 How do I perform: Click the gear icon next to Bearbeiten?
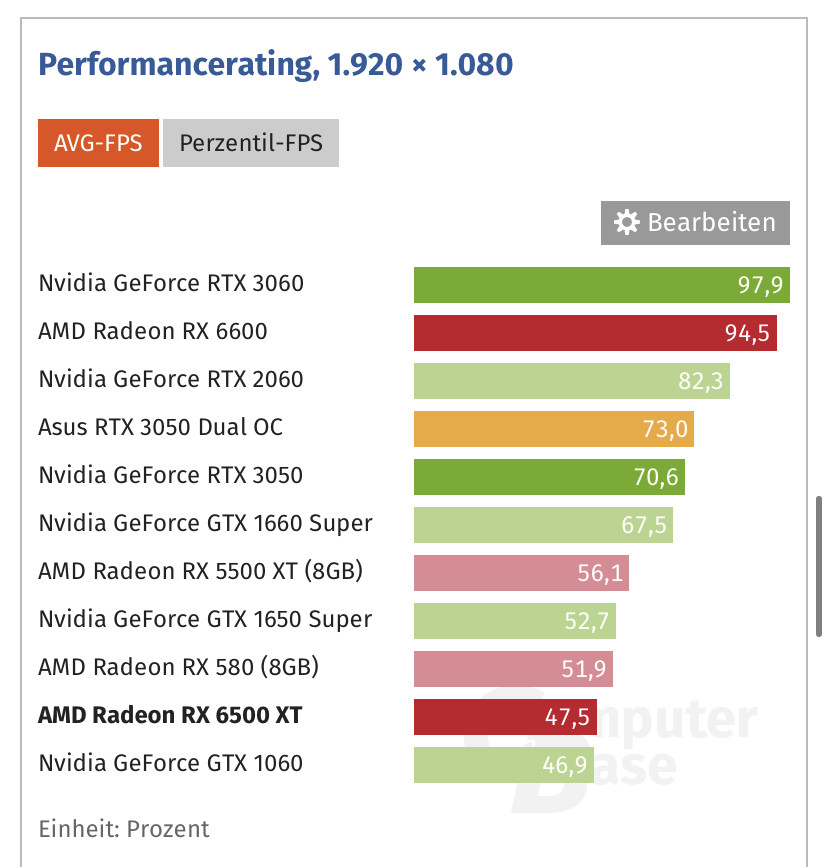627,223
